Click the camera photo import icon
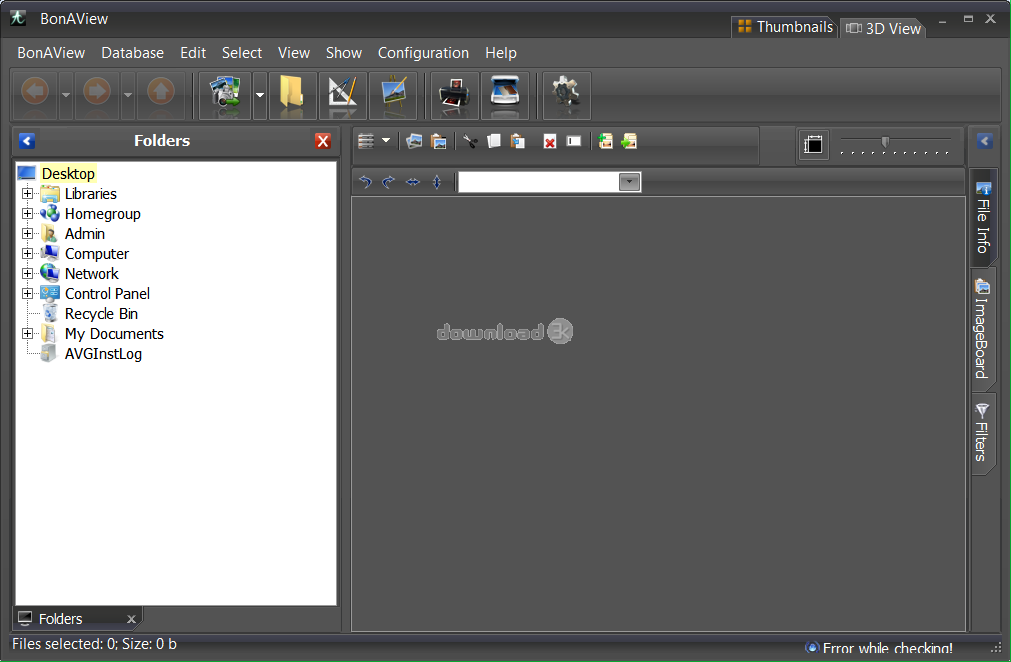Image resolution: width=1011 pixels, height=662 pixels. pyautogui.click(x=224, y=95)
